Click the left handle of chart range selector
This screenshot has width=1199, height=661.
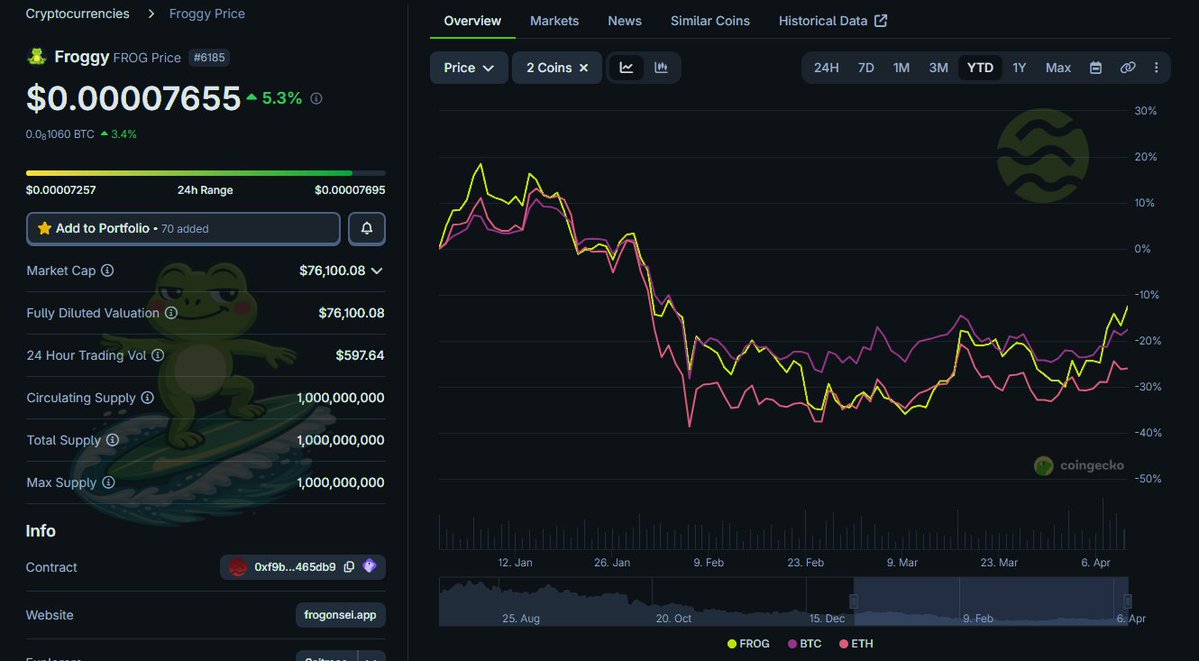[854, 601]
